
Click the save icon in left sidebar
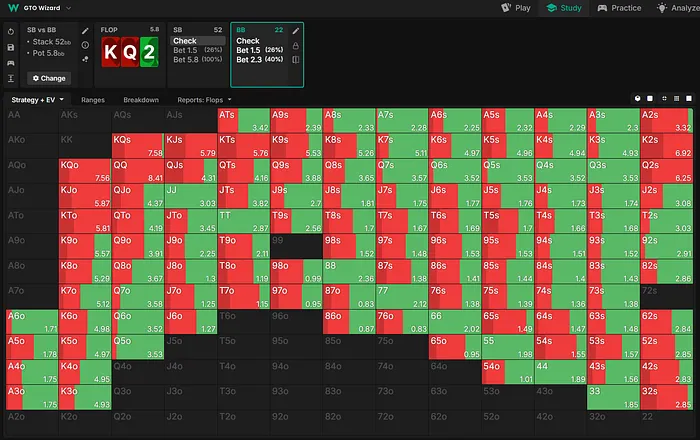click(x=10, y=47)
